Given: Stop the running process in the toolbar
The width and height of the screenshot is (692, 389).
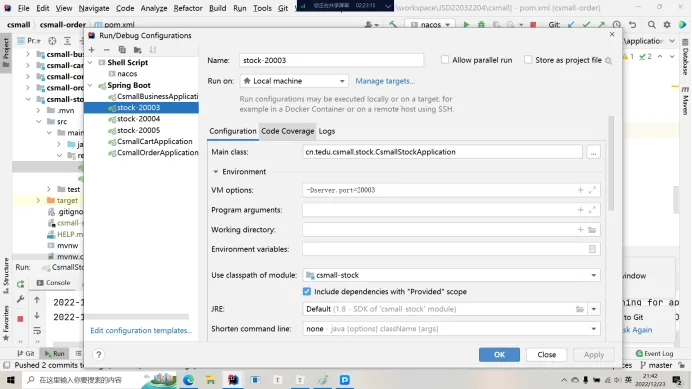Looking at the screenshot, I should pos(533,25).
